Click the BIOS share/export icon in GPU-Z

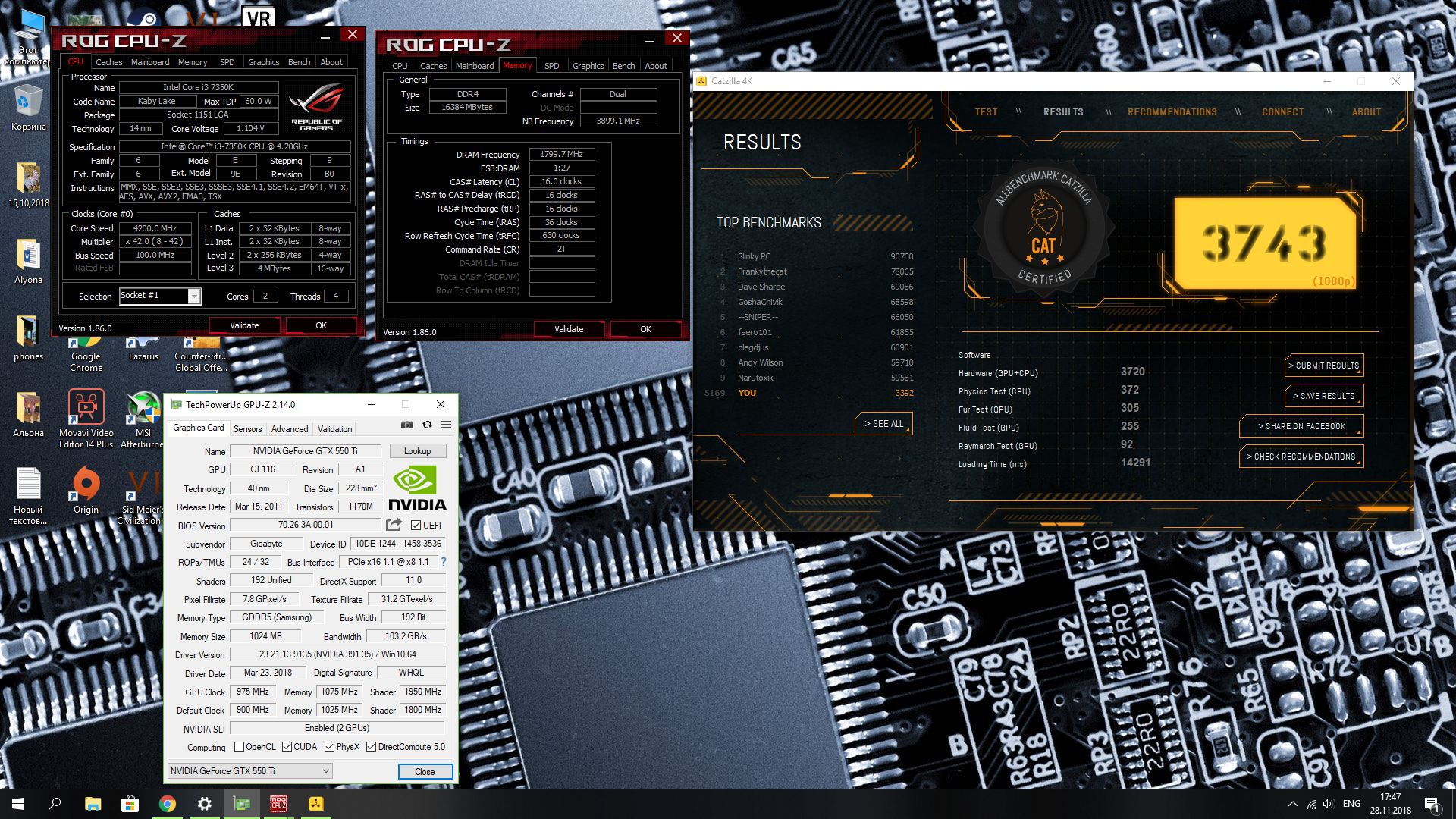(394, 524)
